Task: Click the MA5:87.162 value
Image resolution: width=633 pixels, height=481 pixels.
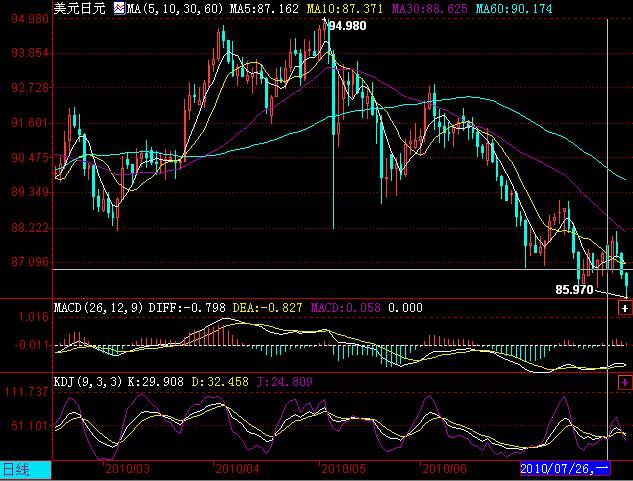Action: pyautogui.click(x=264, y=8)
